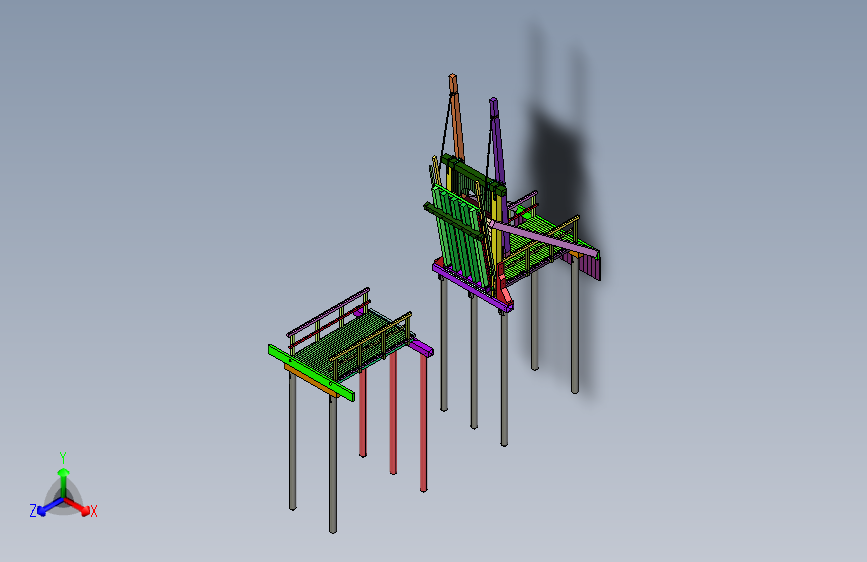Click the red X axis of the triad
Viewport: 867px width, 562px height.
click(x=77, y=506)
